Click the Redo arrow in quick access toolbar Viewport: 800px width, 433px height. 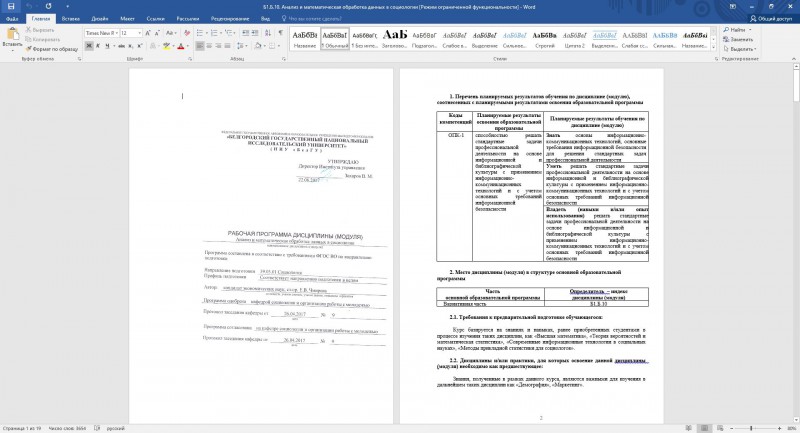pos(48,7)
